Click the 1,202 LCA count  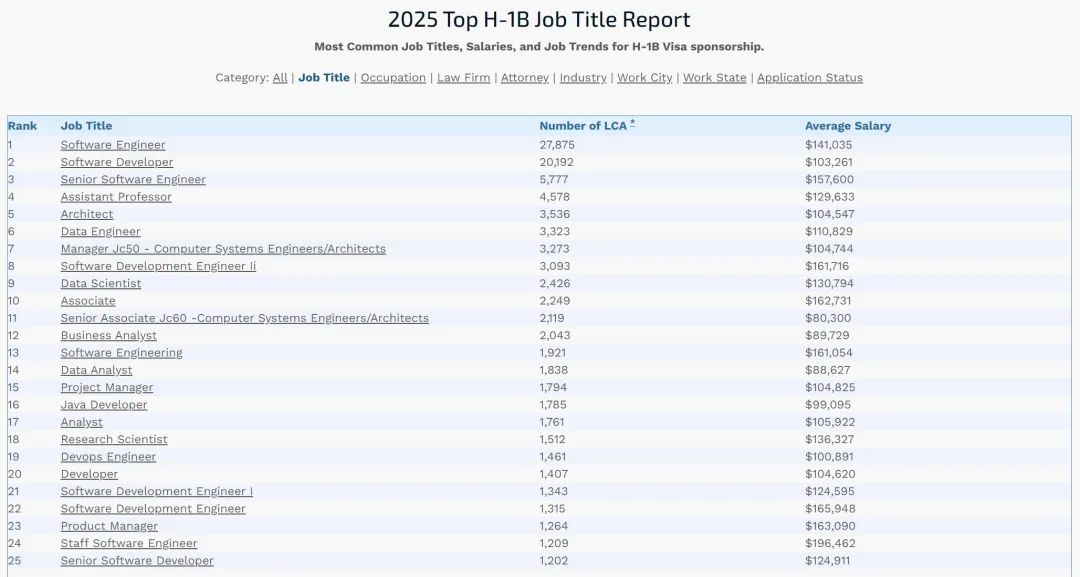pyautogui.click(x=554, y=560)
